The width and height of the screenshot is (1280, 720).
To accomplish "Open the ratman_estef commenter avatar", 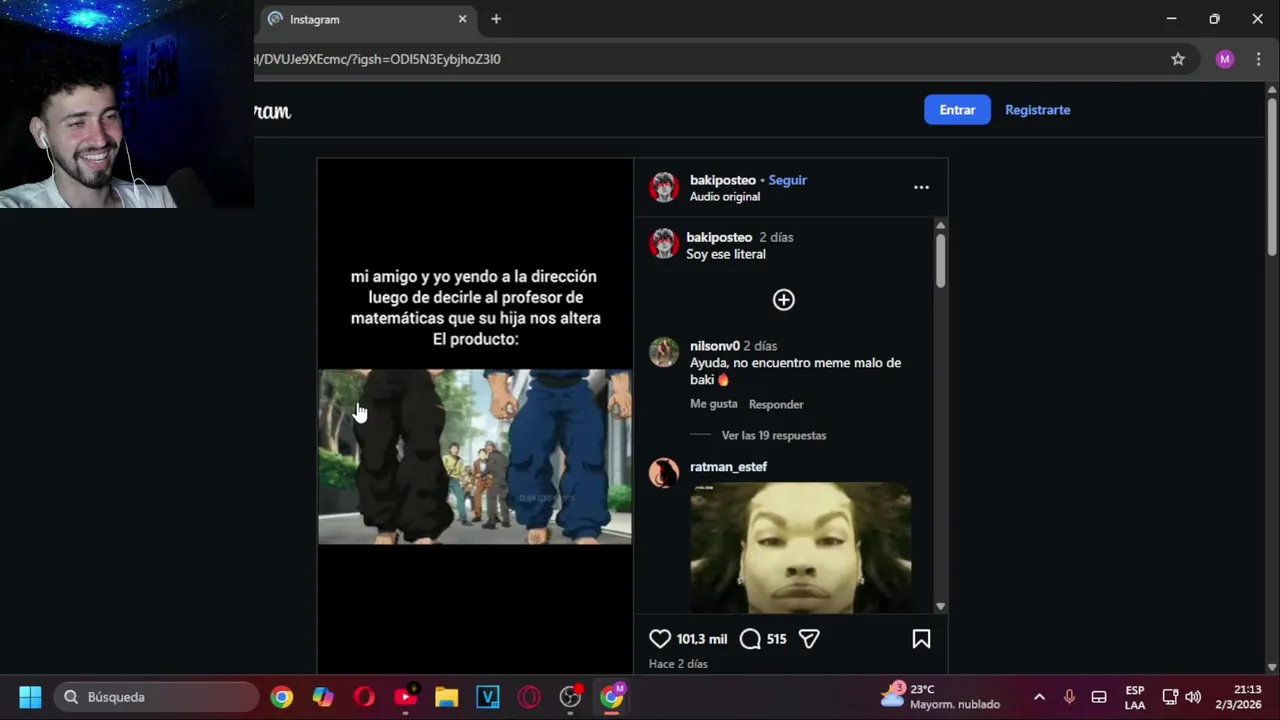I will (664, 473).
